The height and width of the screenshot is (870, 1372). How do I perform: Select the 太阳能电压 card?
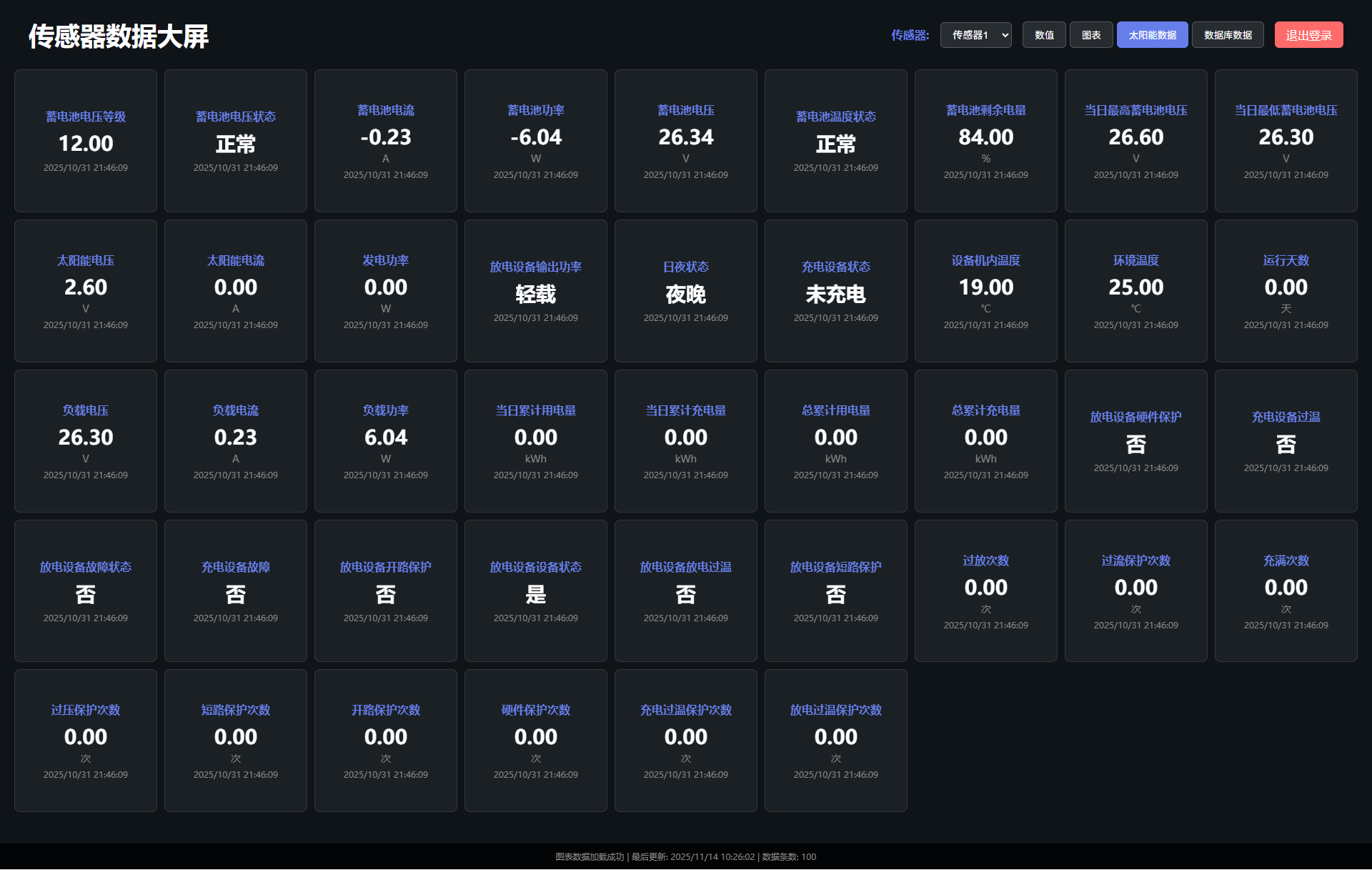click(x=86, y=291)
